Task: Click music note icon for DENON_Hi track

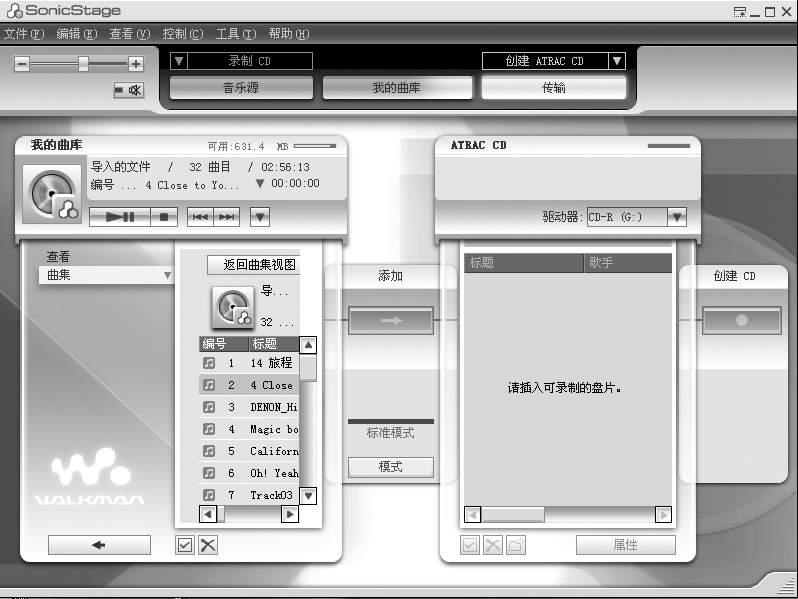Action: coord(209,407)
